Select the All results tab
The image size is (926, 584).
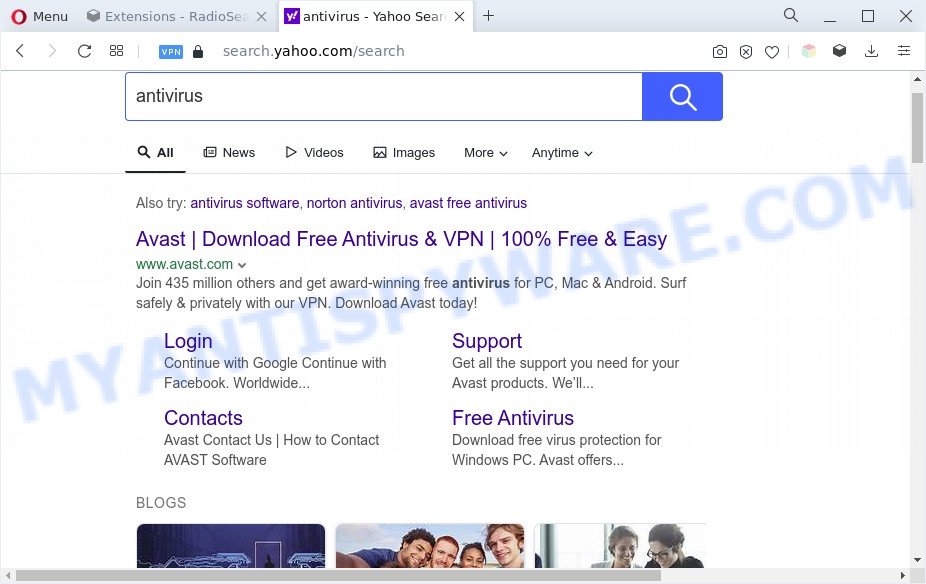(155, 153)
